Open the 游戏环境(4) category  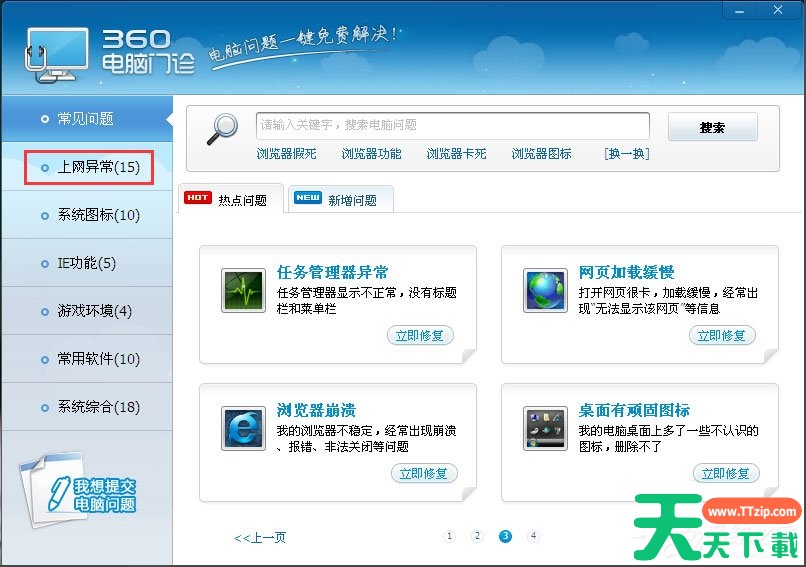[86, 311]
